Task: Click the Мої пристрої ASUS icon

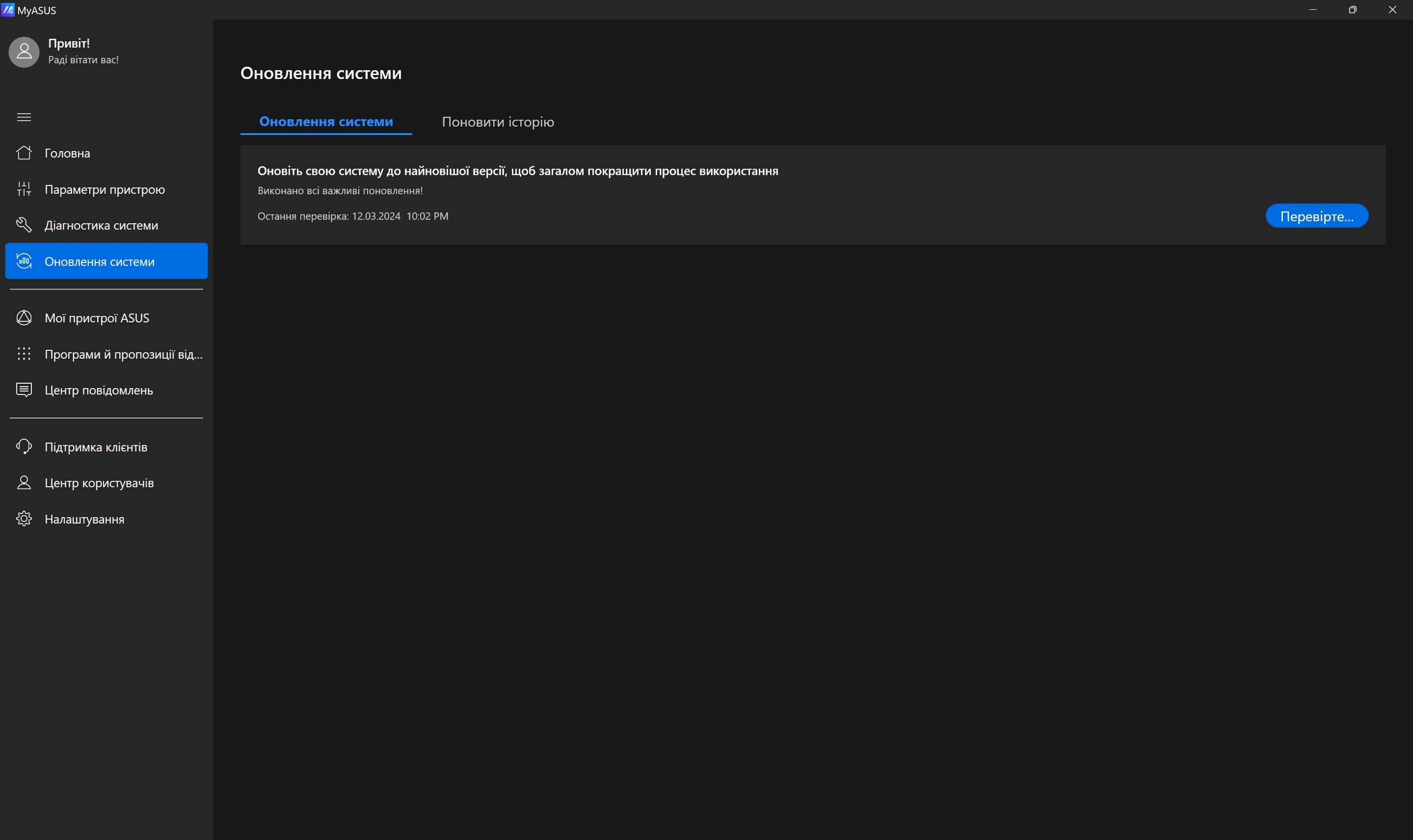Action: click(x=24, y=317)
